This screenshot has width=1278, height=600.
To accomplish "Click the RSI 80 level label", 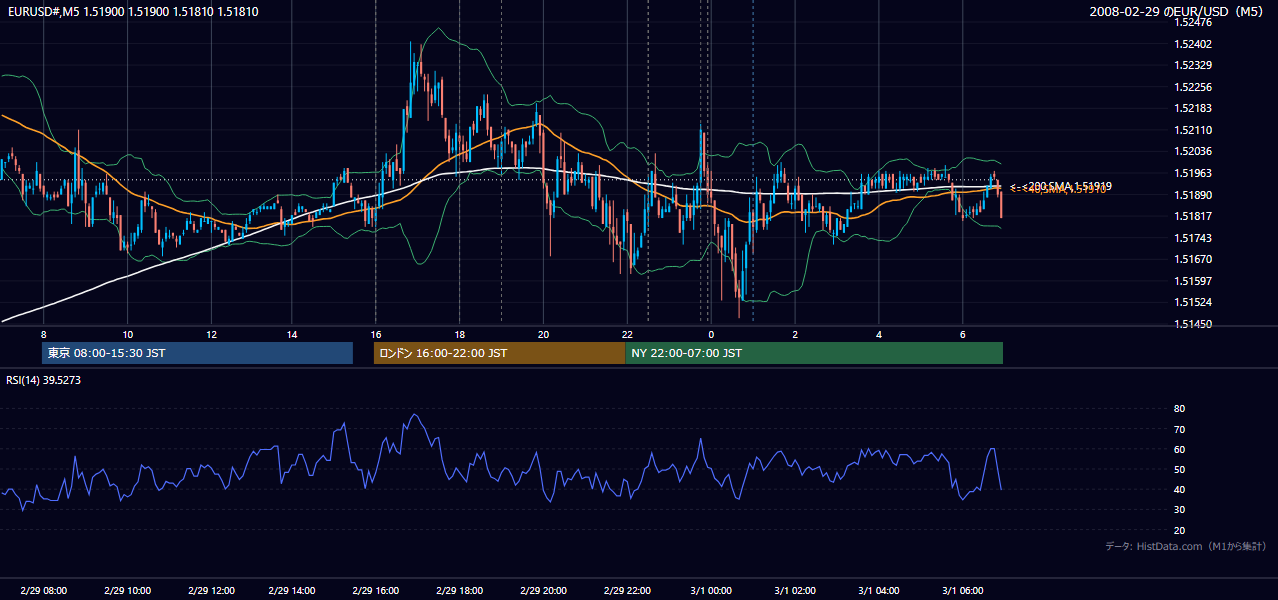I will (1179, 409).
